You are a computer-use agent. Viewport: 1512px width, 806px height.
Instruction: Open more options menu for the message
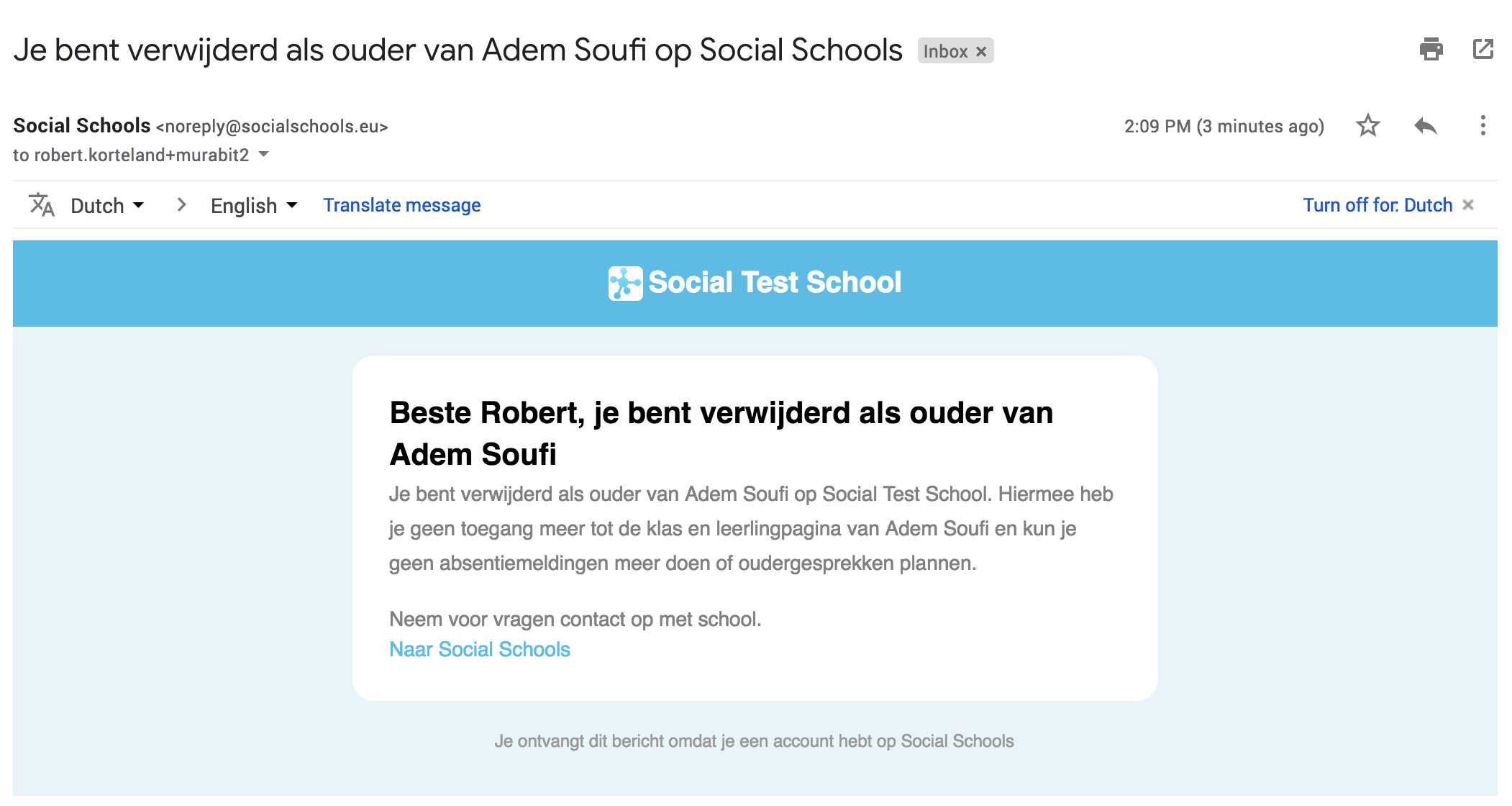1483,126
